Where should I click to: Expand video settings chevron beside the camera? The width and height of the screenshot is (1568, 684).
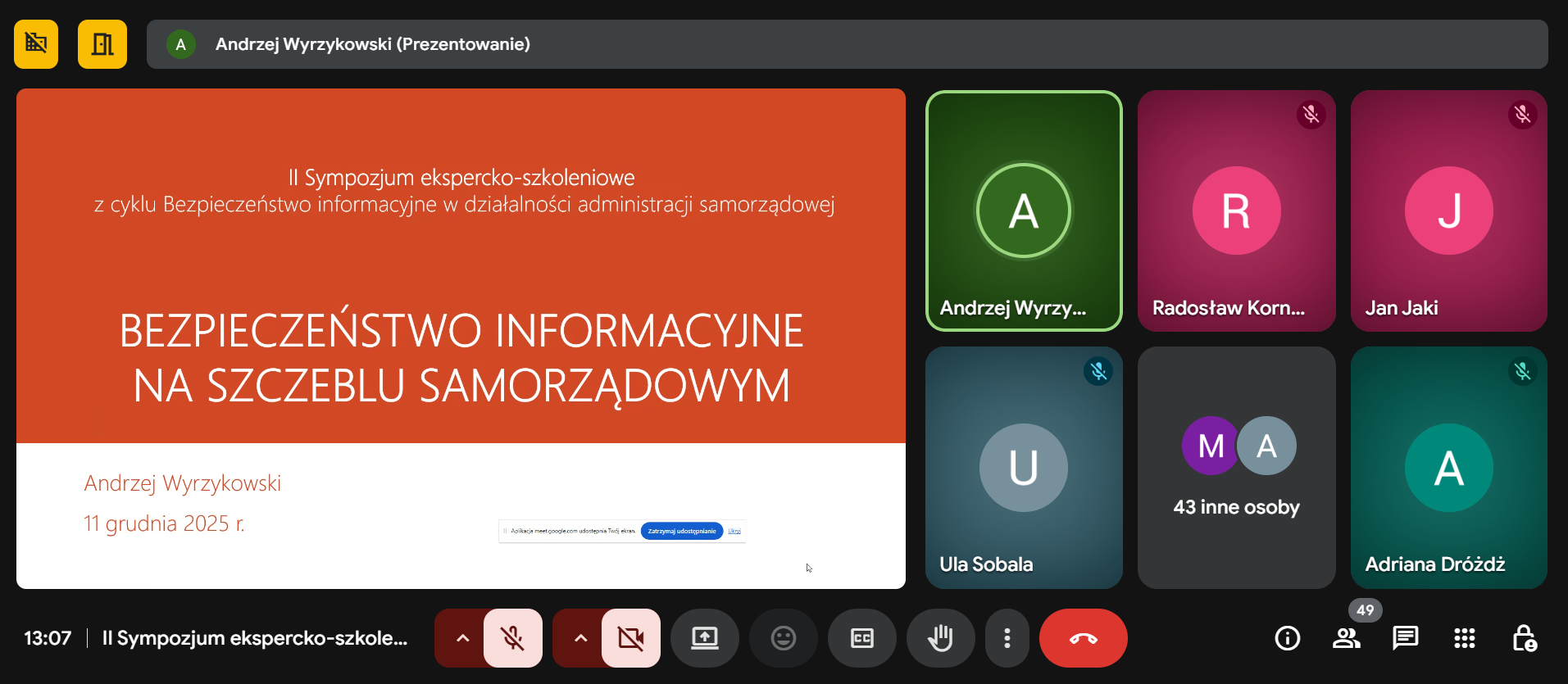coord(580,638)
